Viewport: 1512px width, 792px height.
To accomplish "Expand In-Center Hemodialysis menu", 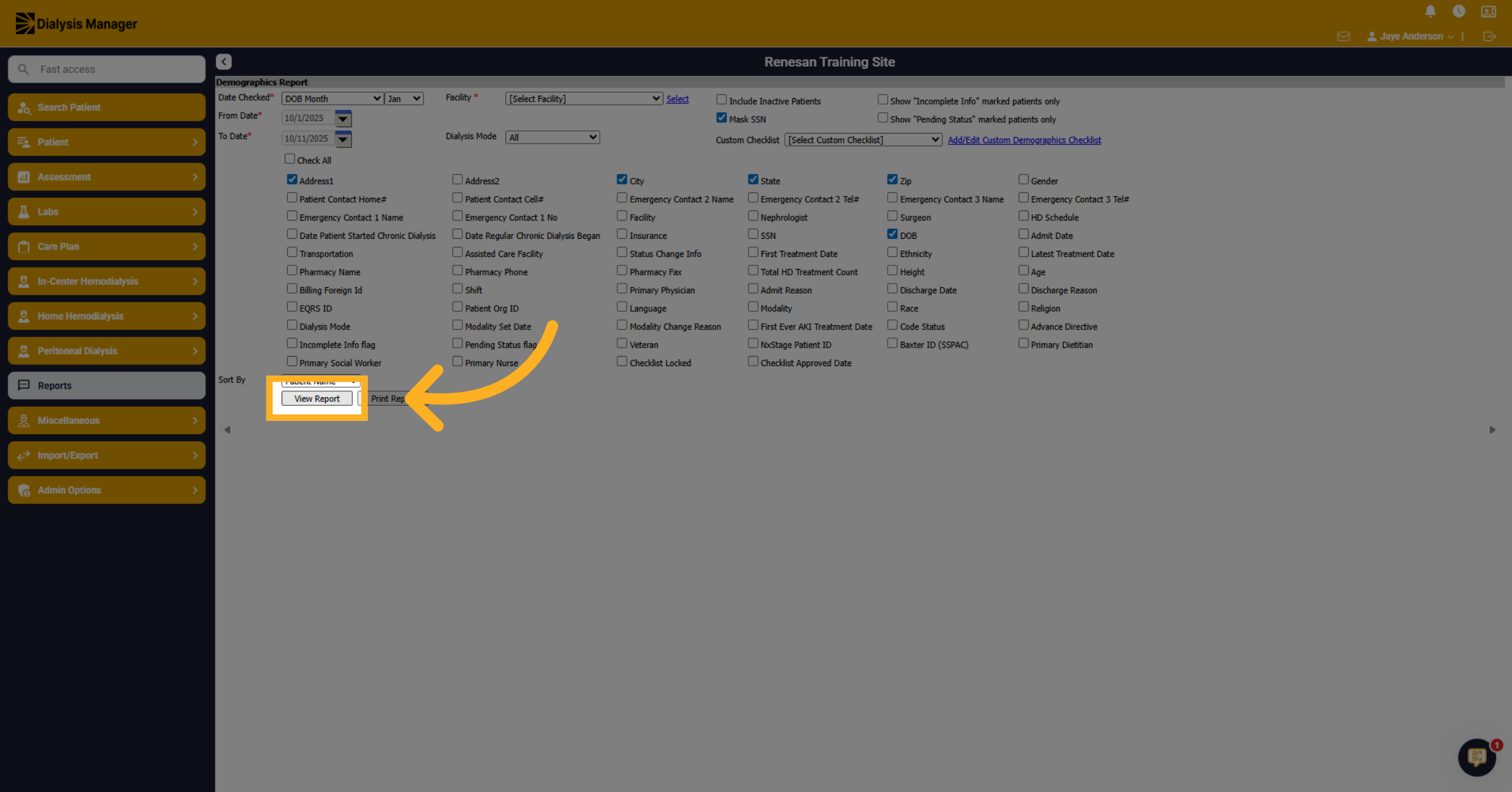I will 106,281.
